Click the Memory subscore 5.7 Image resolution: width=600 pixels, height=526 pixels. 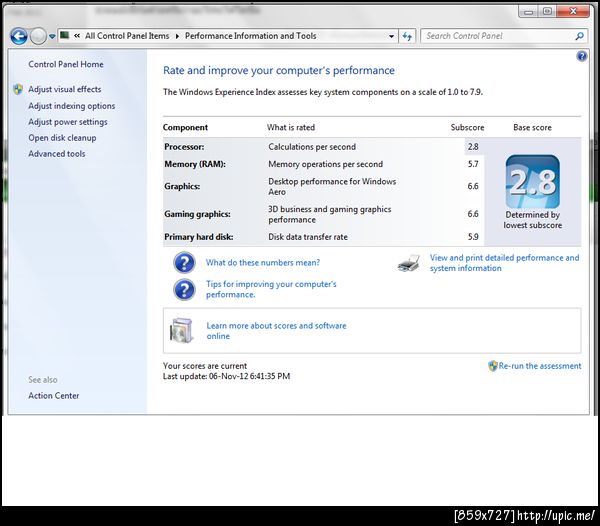point(473,164)
